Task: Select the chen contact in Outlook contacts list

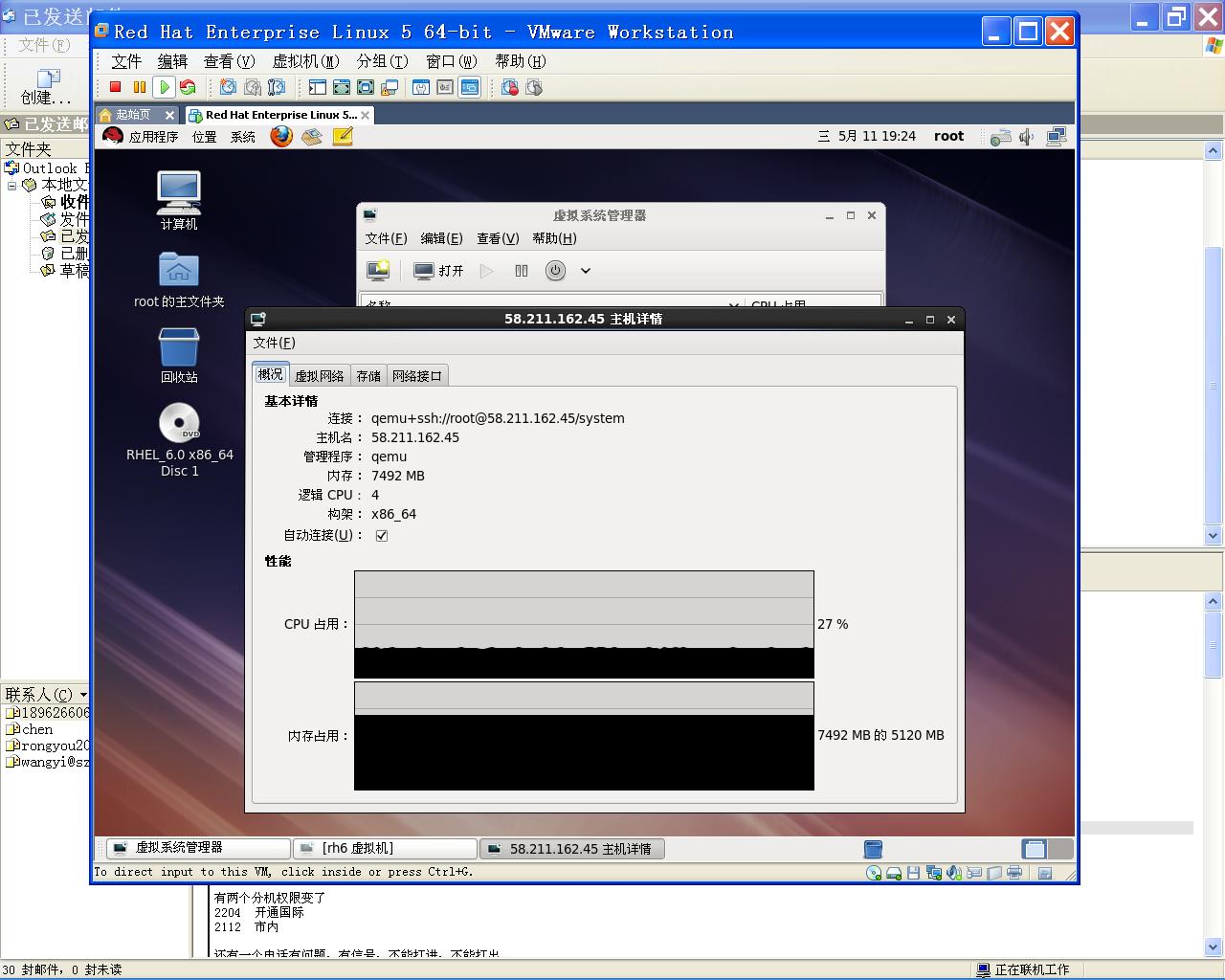Action: point(36,729)
